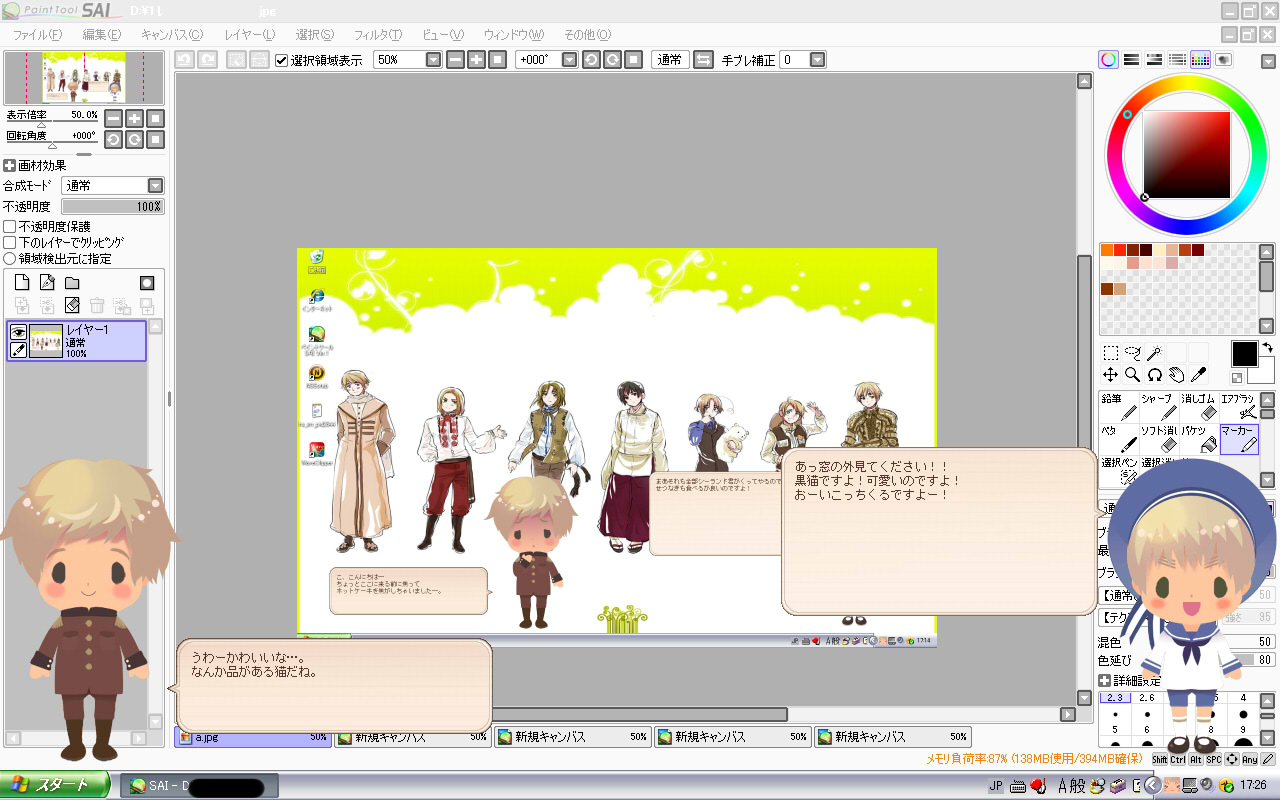Adjust the 不透明度 100% slider

tap(113, 206)
